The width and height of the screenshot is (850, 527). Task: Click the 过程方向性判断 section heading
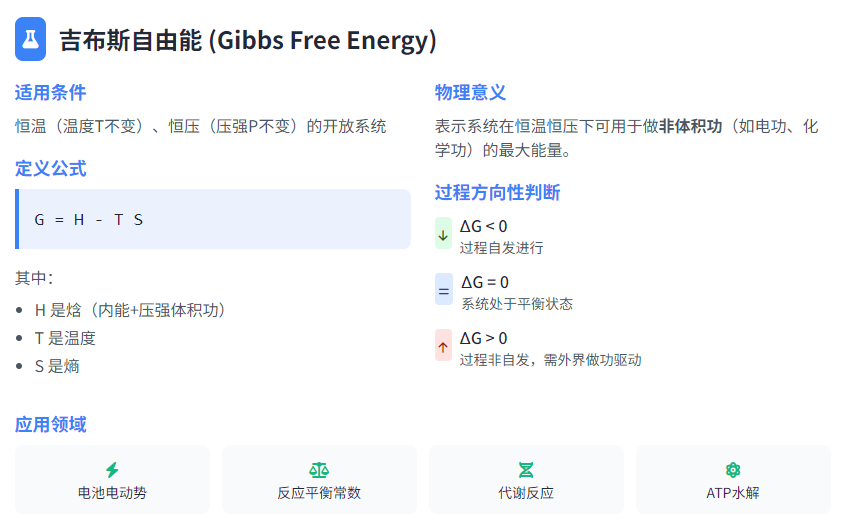point(498,192)
